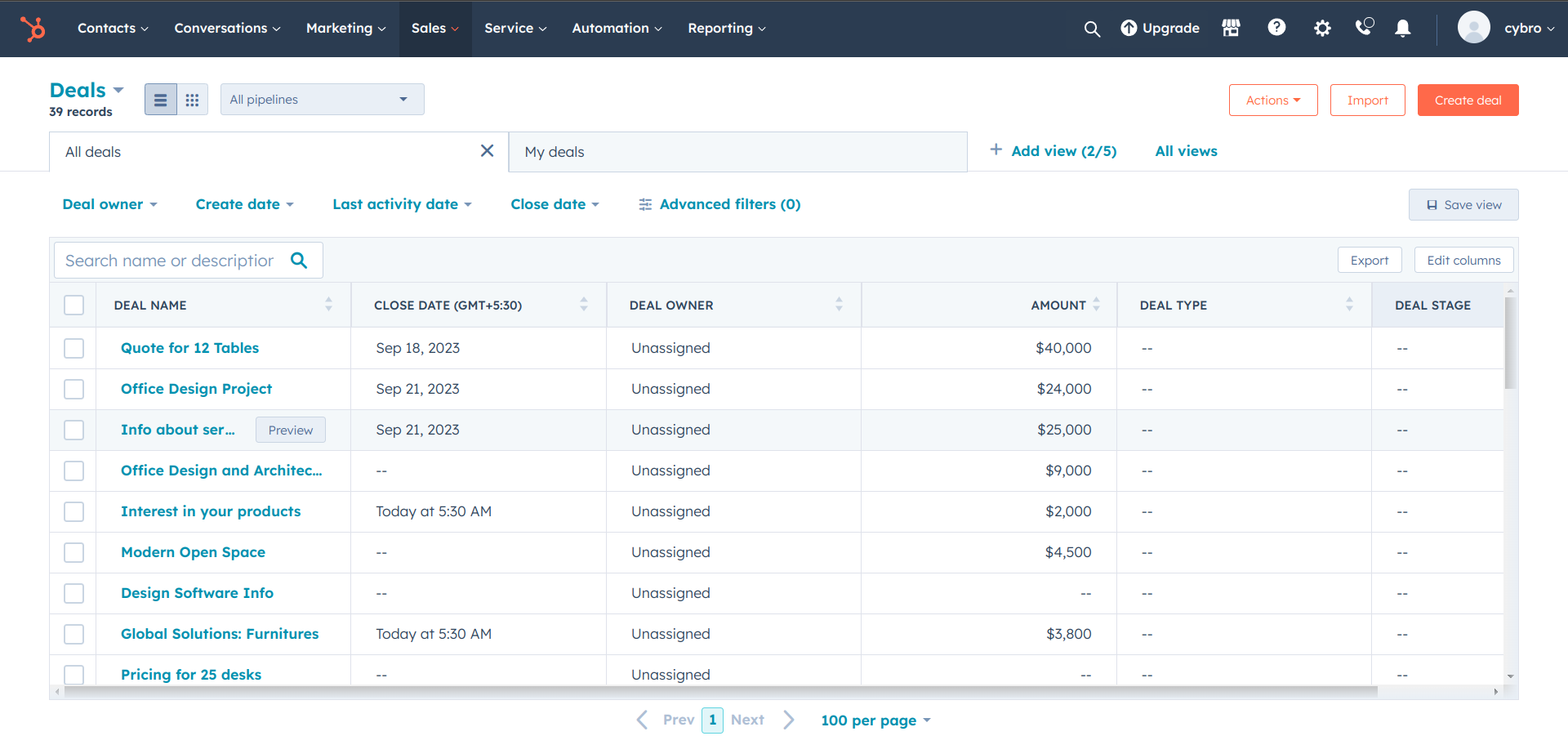
Task: Open the Settings gear icon
Action: coord(1322,29)
